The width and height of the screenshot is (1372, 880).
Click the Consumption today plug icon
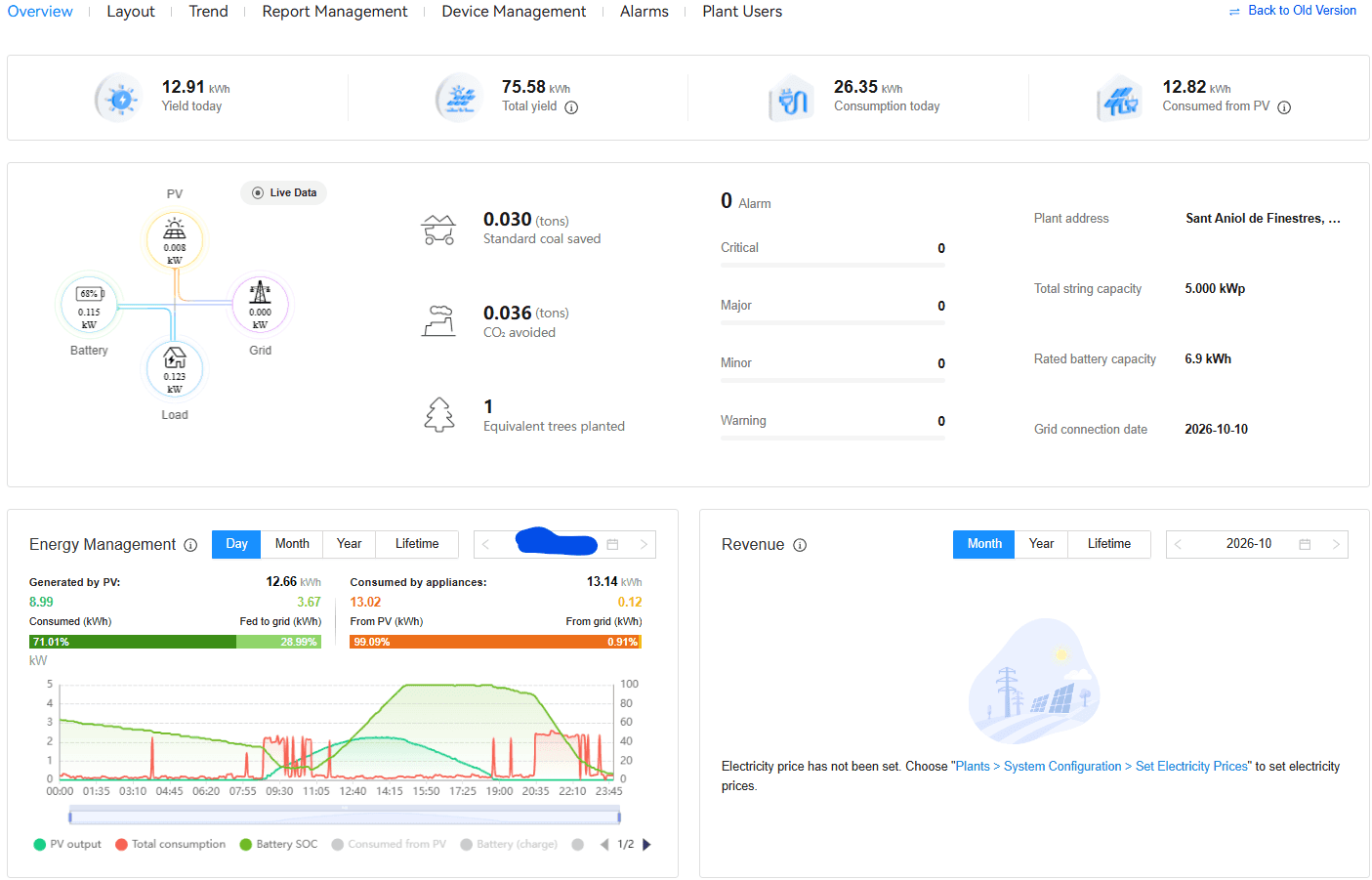click(x=791, y=98)
